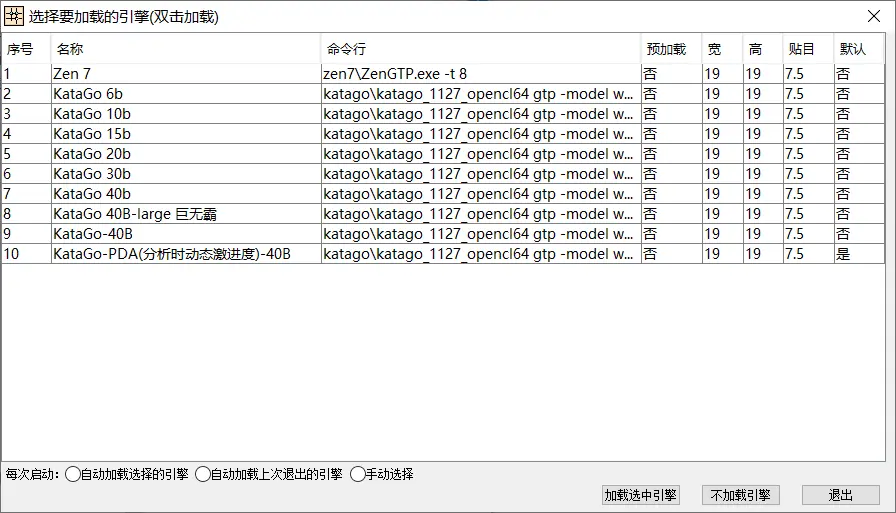The image size is (896, 513).
Task: Click the 加载选中引擎 button
Action: click(x=640, y=495)
